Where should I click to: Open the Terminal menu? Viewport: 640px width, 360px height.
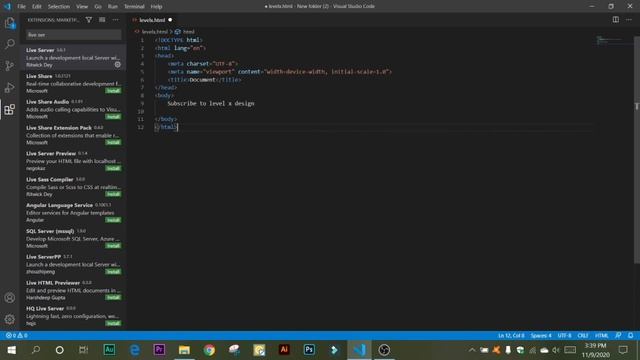(x=134, y=7)
